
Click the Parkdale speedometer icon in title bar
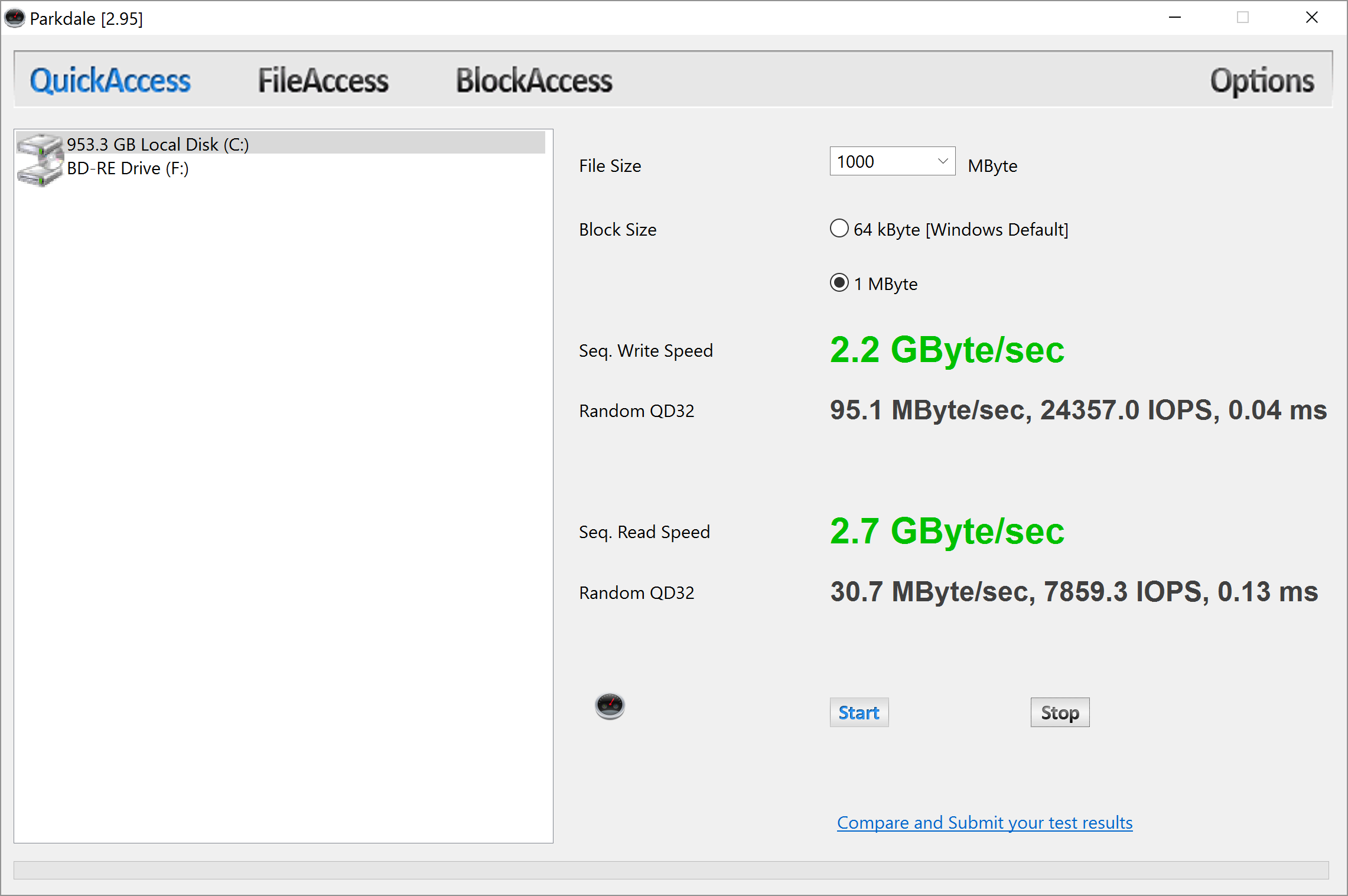14,18
